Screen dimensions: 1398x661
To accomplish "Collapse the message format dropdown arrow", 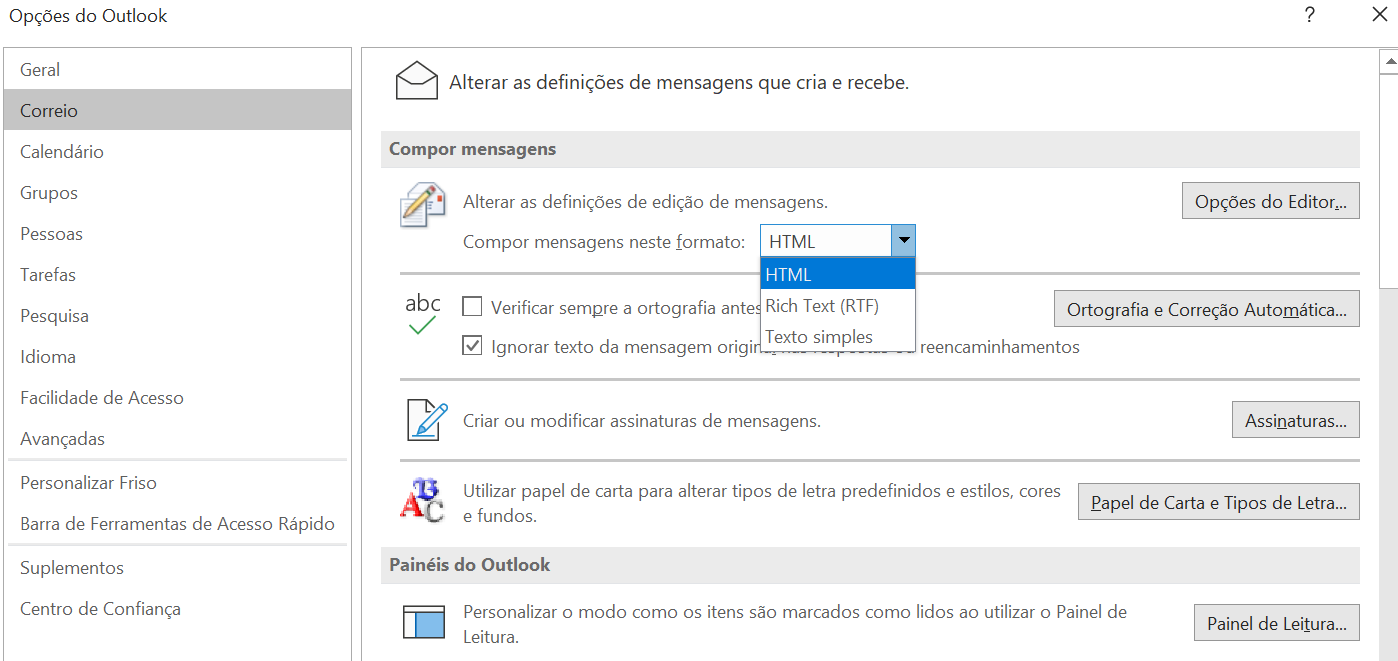I will [903, 241].
